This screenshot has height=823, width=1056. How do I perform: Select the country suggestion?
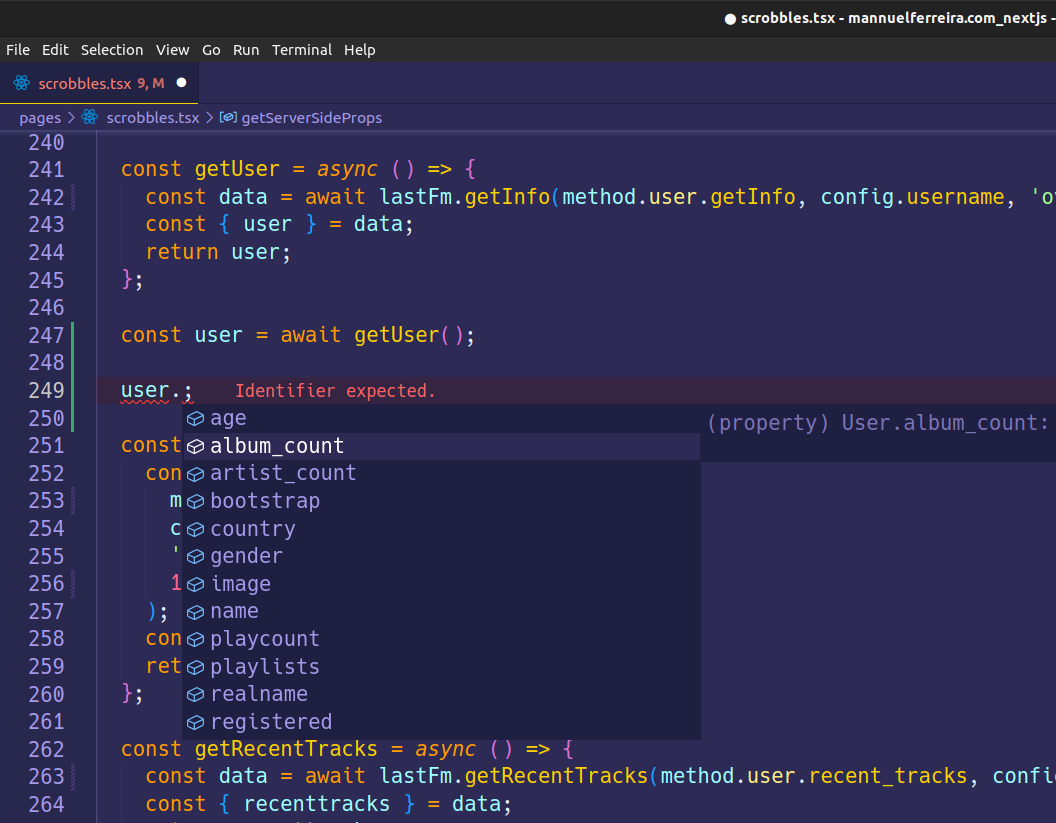pyautogui.click(x=442, y=529)
